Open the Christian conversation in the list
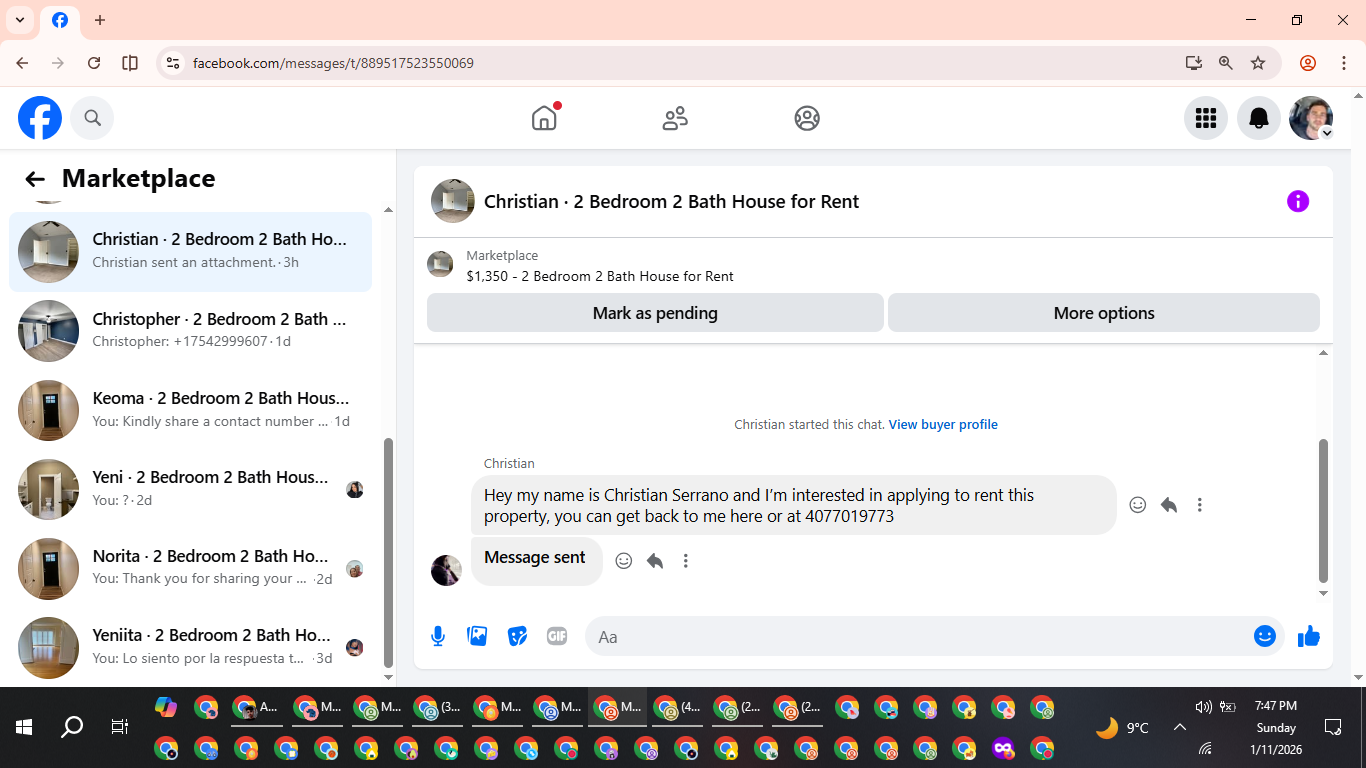This screenshot has width=1366, height=768. 190,252
